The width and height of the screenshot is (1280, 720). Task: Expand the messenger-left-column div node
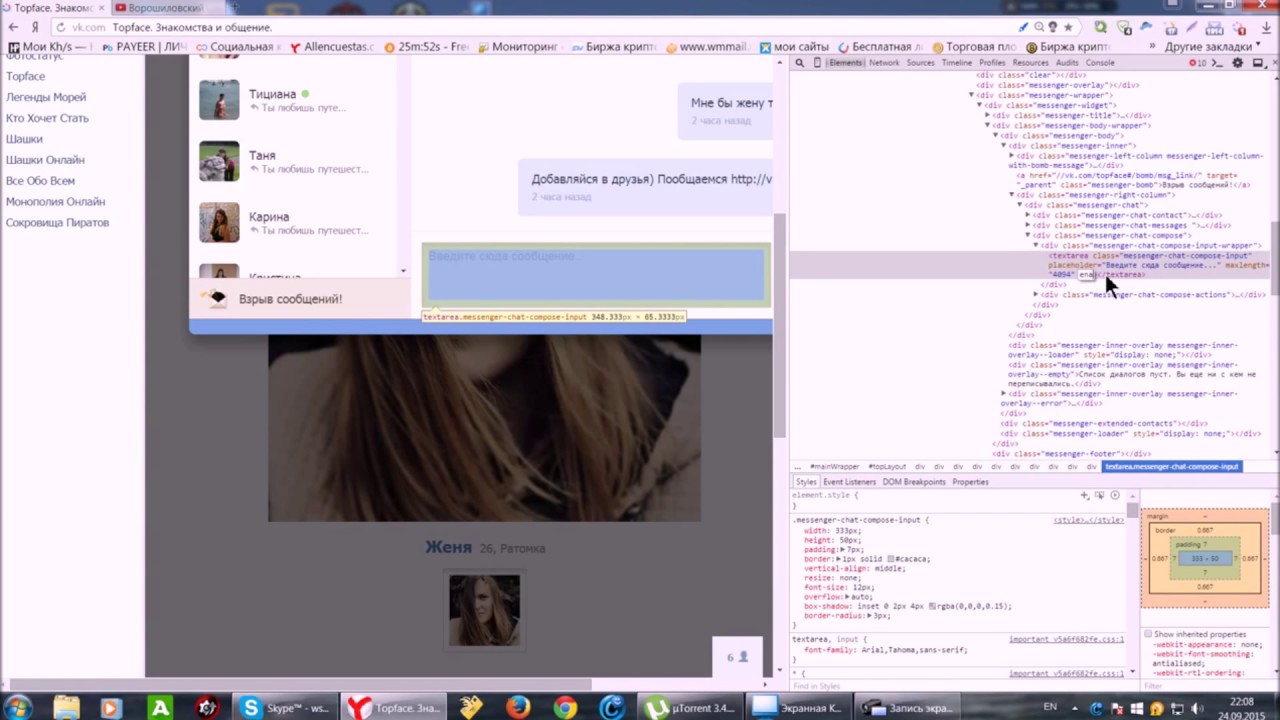[x=1011, y=155]
